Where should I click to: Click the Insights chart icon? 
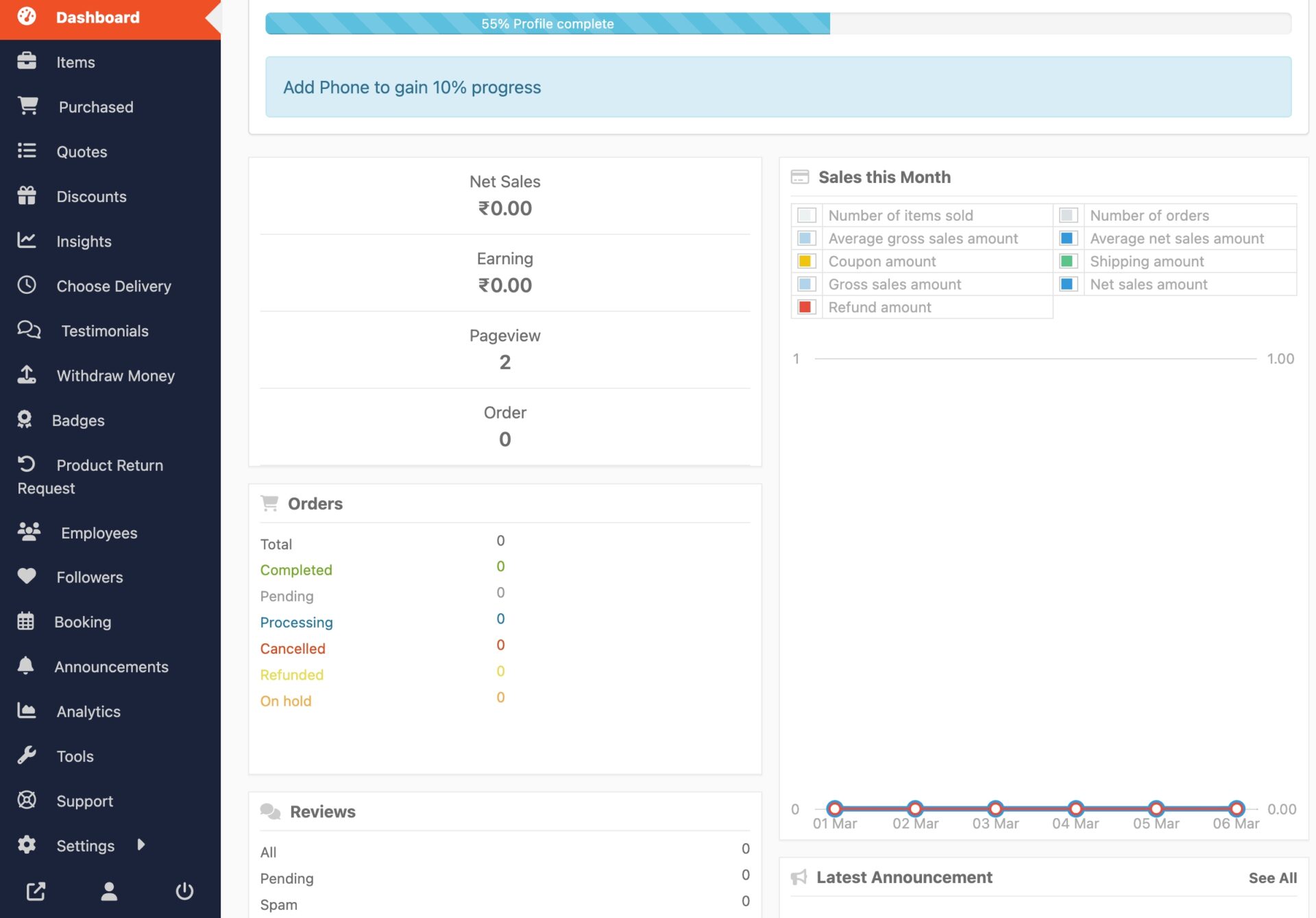pyautogui.click(x=27, y=240)
